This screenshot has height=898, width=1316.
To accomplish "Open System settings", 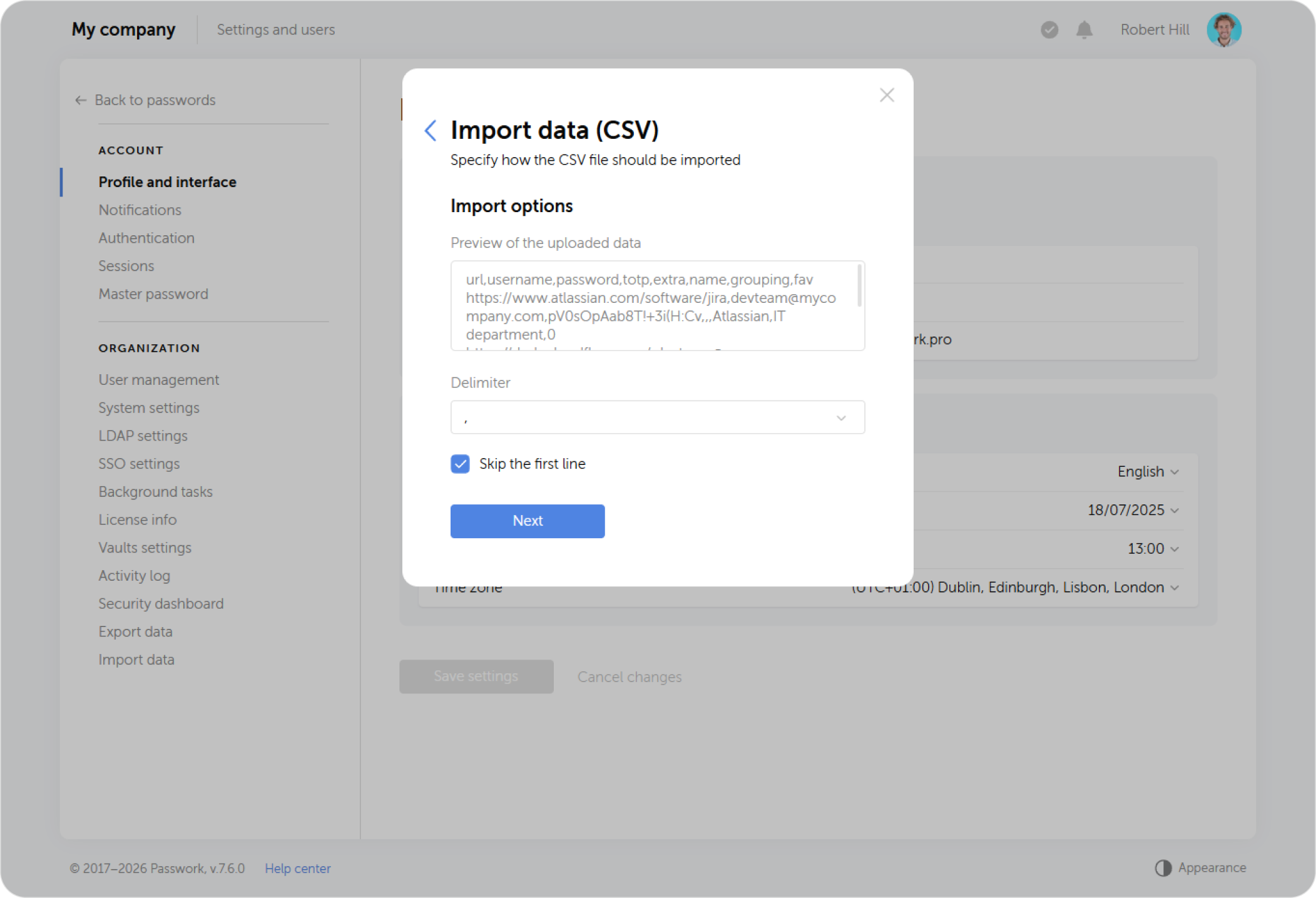I will 149,408.
